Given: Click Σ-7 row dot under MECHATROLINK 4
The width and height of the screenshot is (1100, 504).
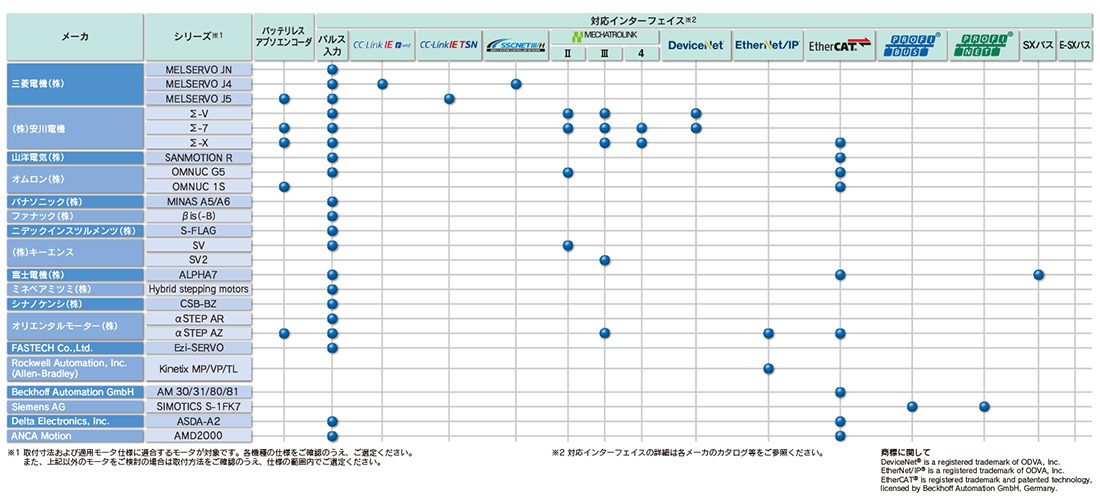Looking at the screenshot, I should click(641, 128).
